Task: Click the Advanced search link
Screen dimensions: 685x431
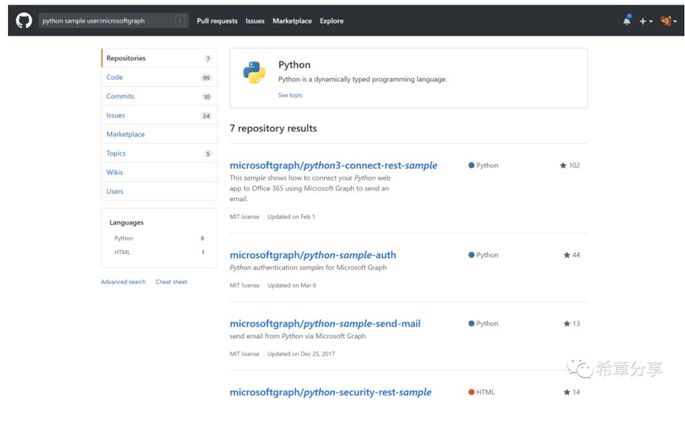Action: pos(123,282)
